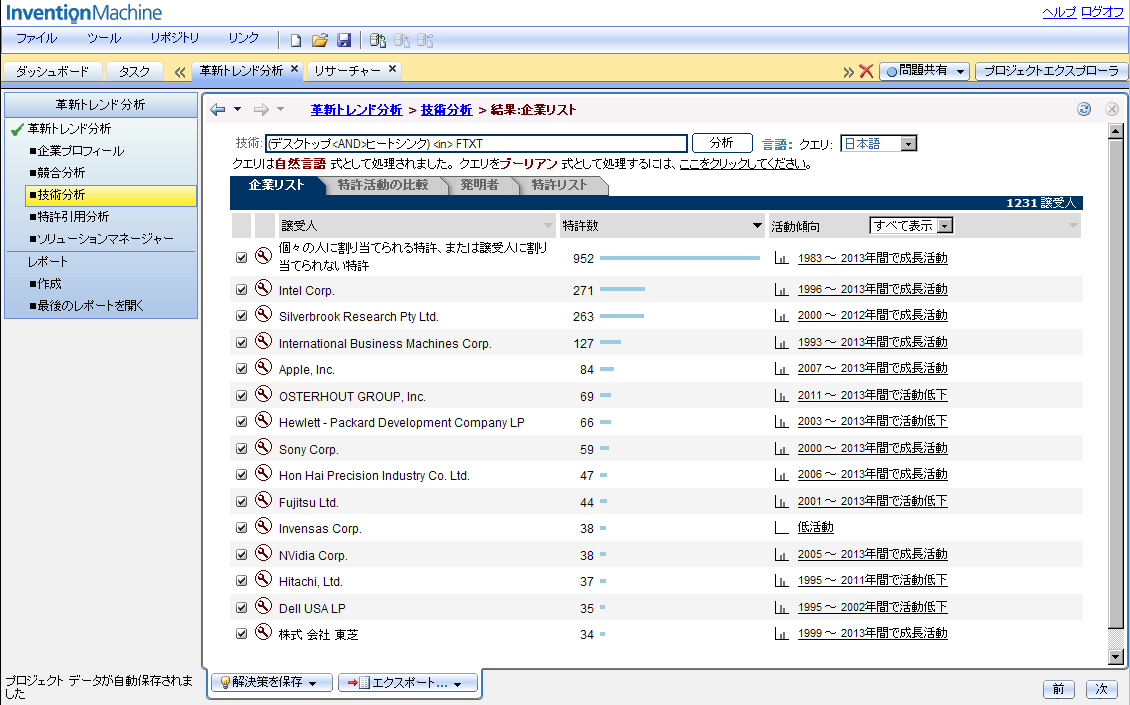1130x705 pixels.
Task: Click the first database toolbar icon
Action: tap(378, 40)
